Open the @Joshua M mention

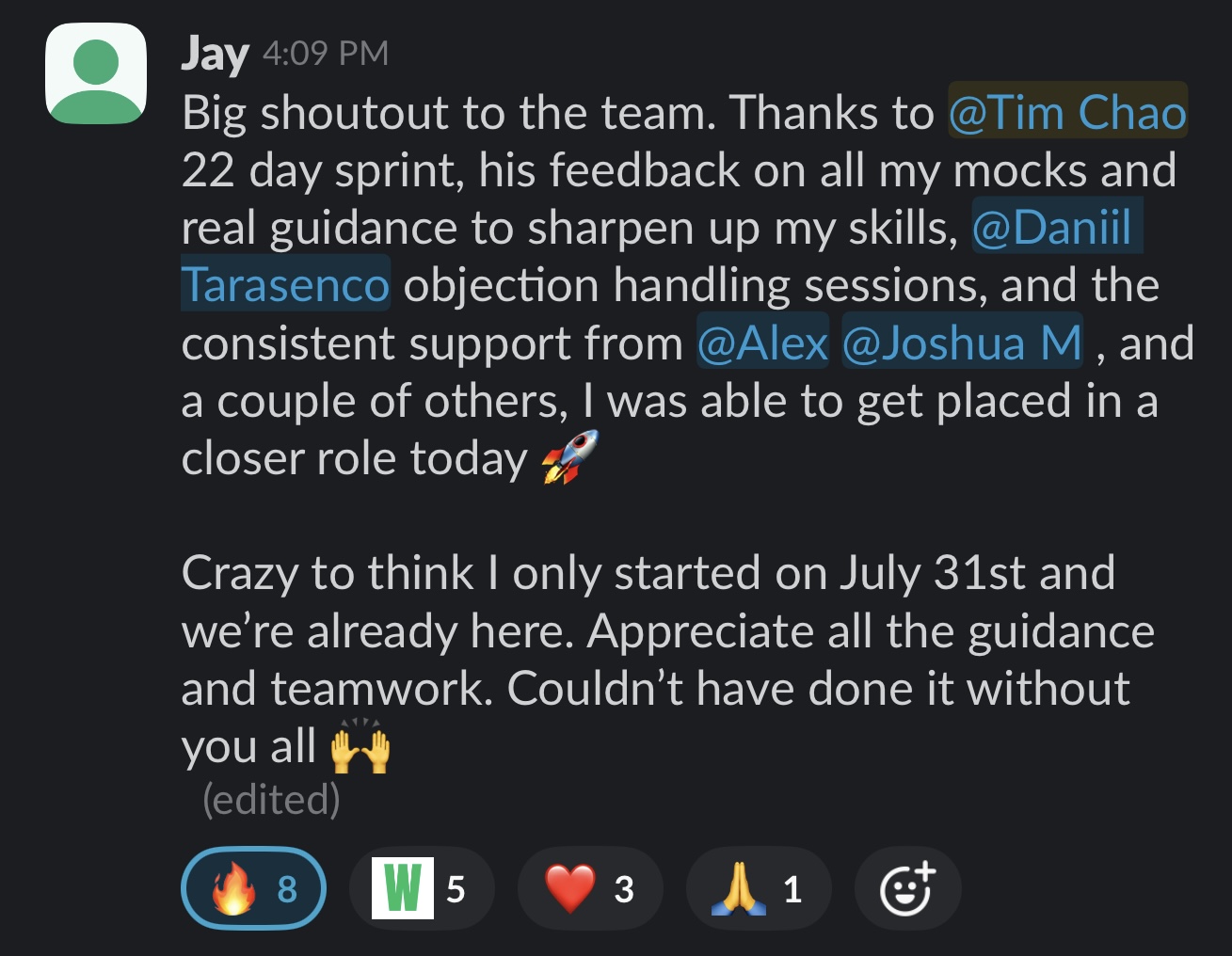(962, 343)
